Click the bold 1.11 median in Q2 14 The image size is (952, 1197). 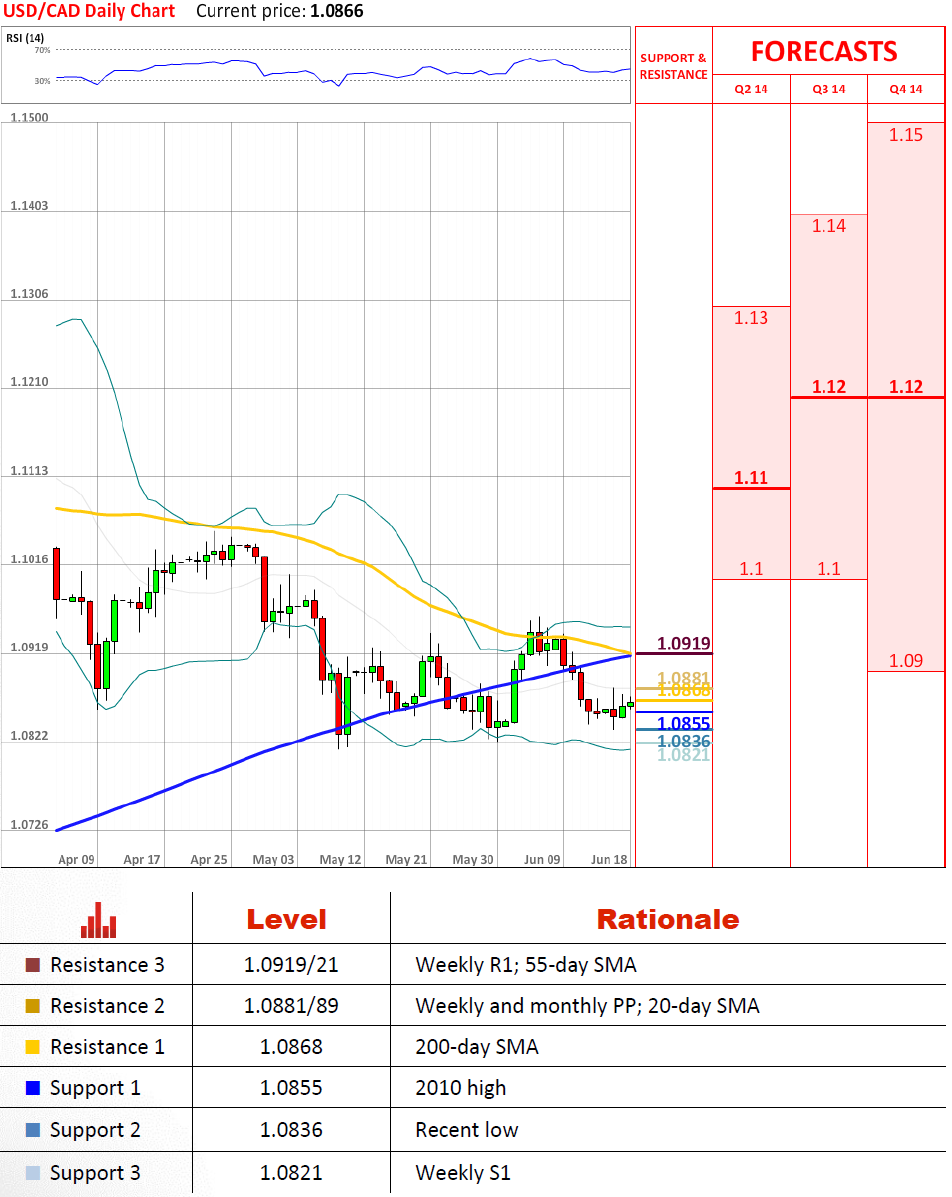click(751, 478)
